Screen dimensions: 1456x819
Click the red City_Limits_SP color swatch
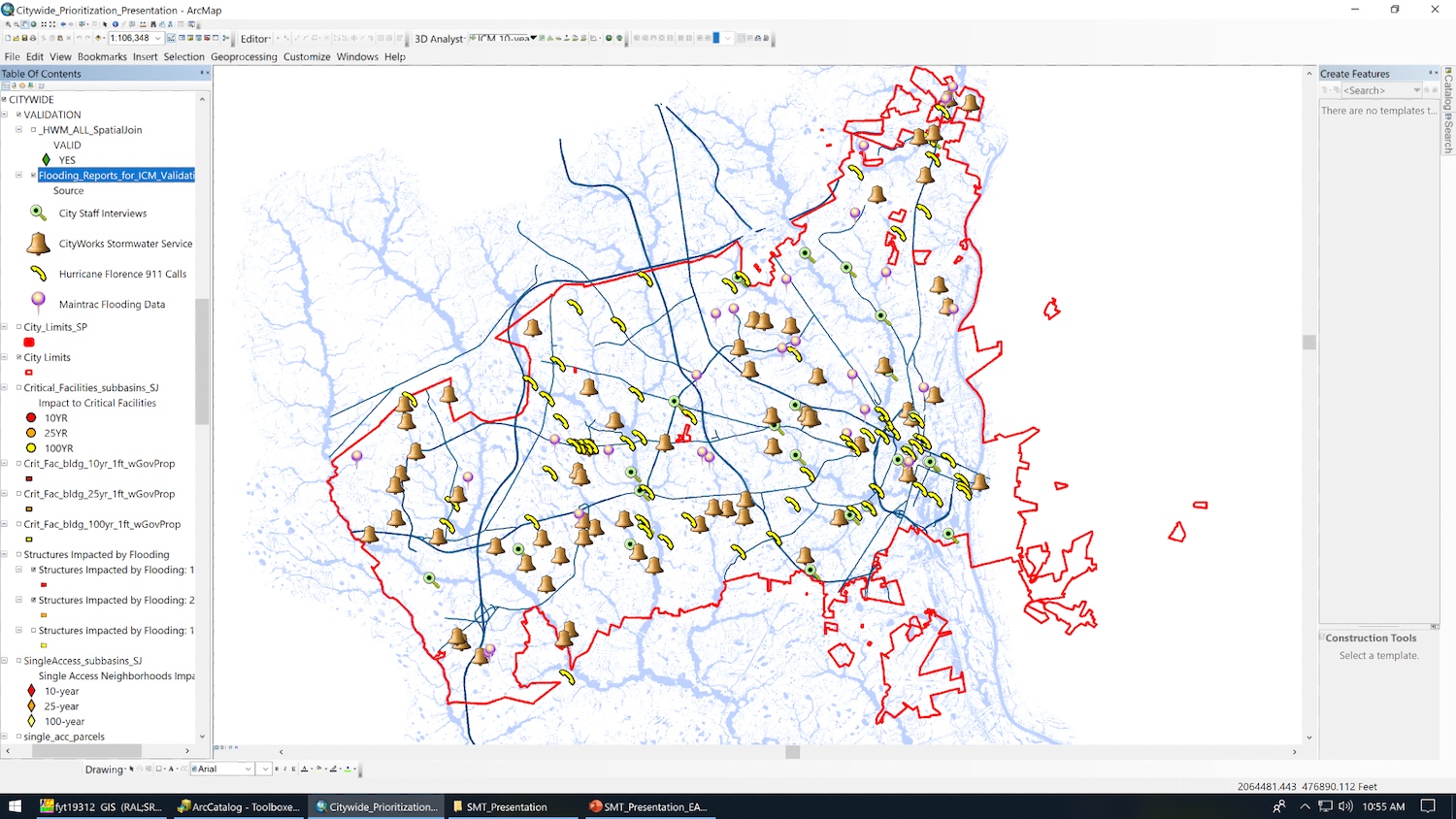point(29,343)
